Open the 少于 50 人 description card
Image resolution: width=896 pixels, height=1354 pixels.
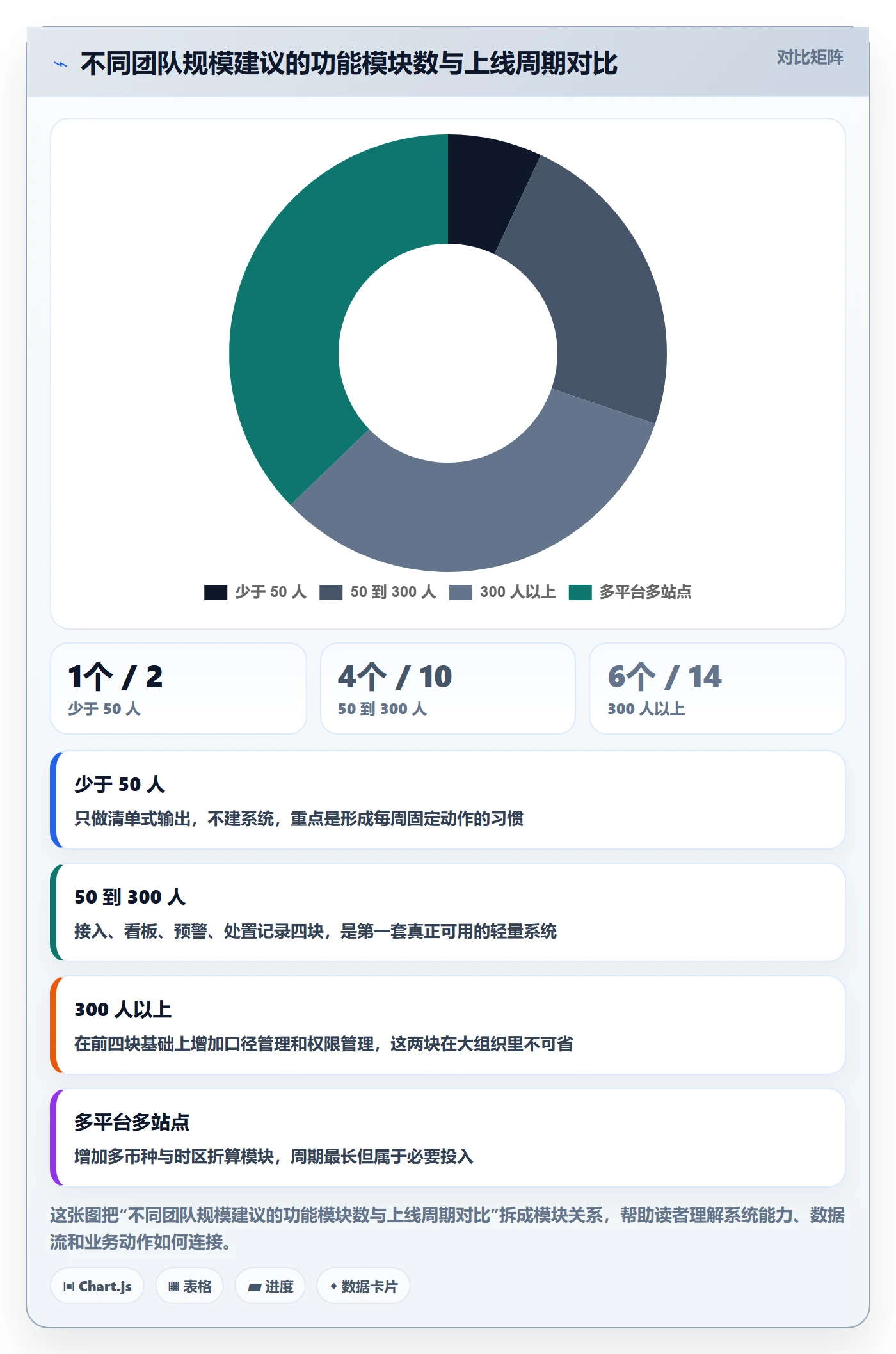[x=448, y=800]
